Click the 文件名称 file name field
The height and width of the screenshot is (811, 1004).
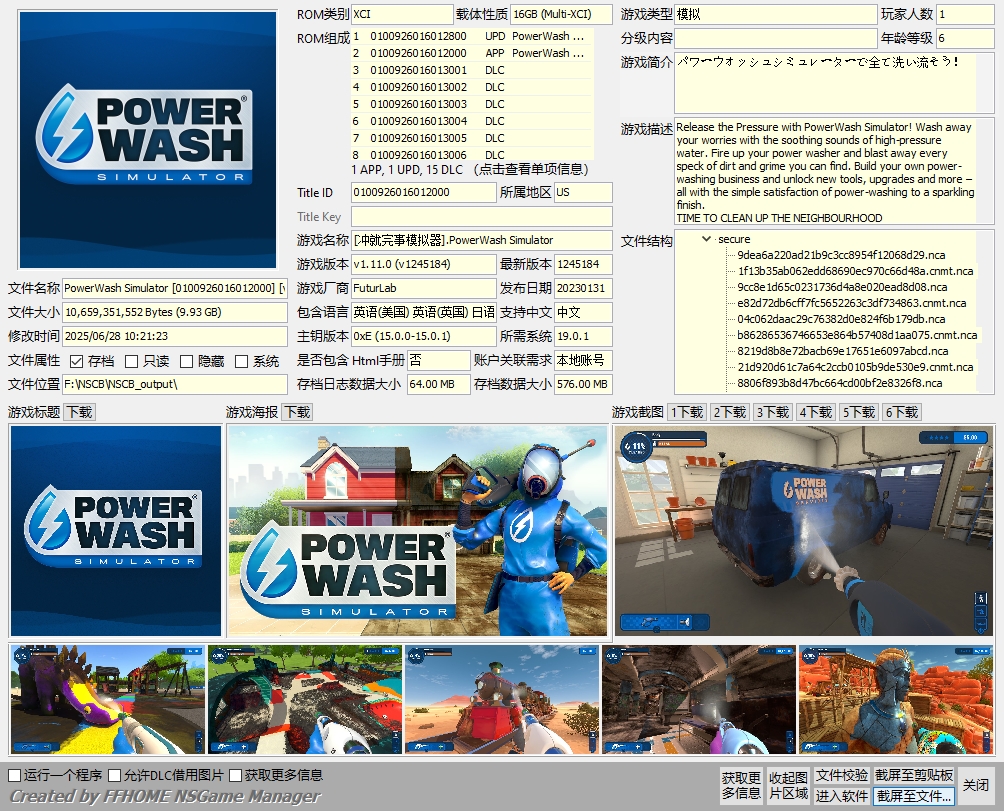click(x=175, y=288)
